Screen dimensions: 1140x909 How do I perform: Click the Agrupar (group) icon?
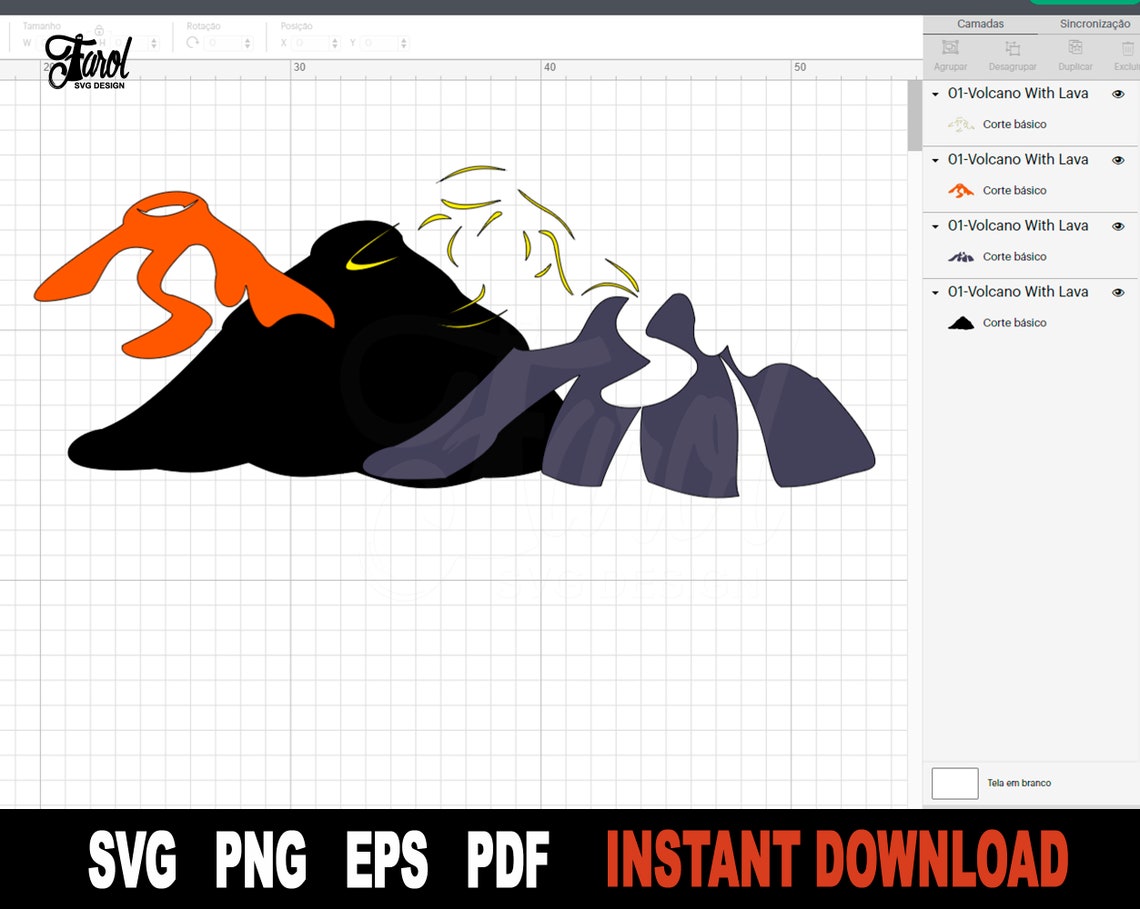[949, 48]
